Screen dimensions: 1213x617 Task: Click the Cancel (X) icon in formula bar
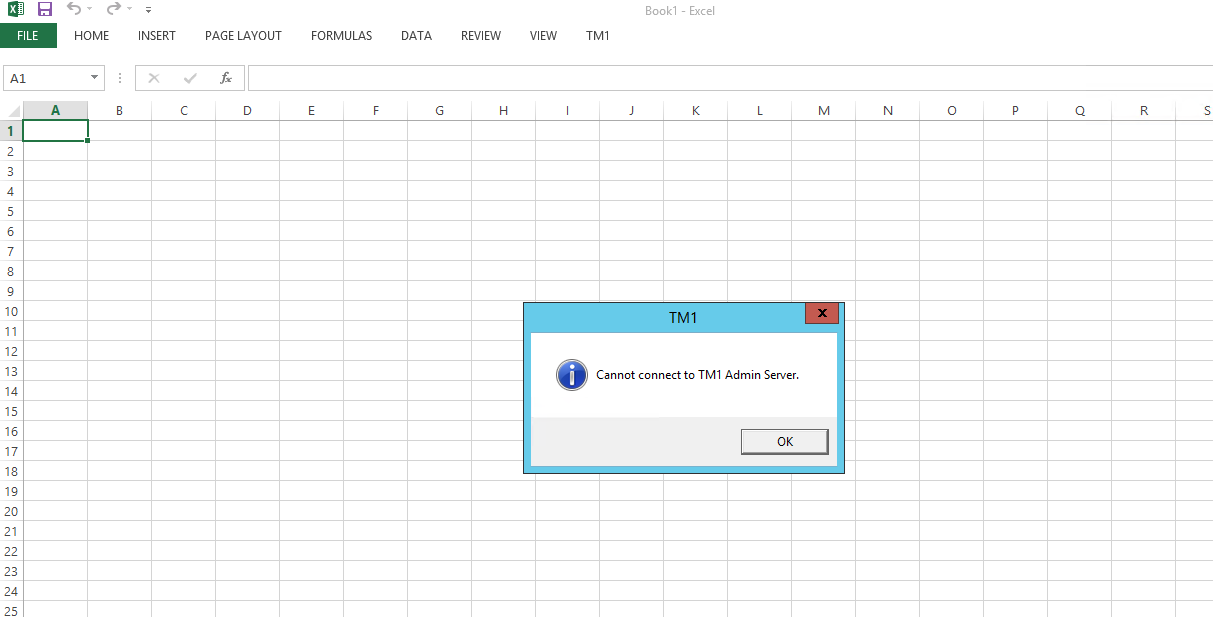(x=154, y=78)
